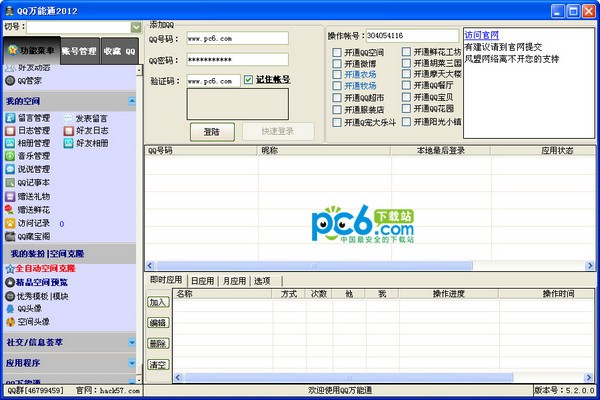Open 精品空间预览 preview icon
Image resolution: width=600 pixels, height=400 pixels.
[10, 282]
